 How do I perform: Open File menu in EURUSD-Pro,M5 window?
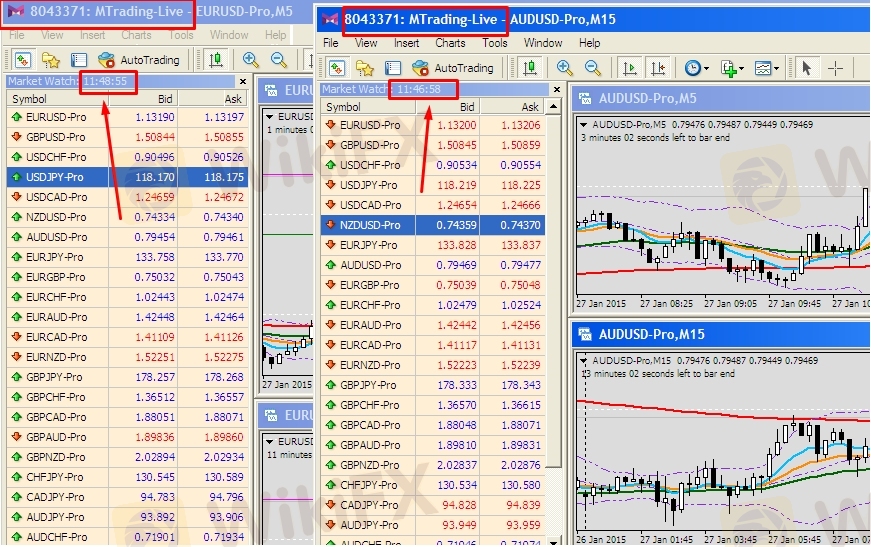coord(17,35)
